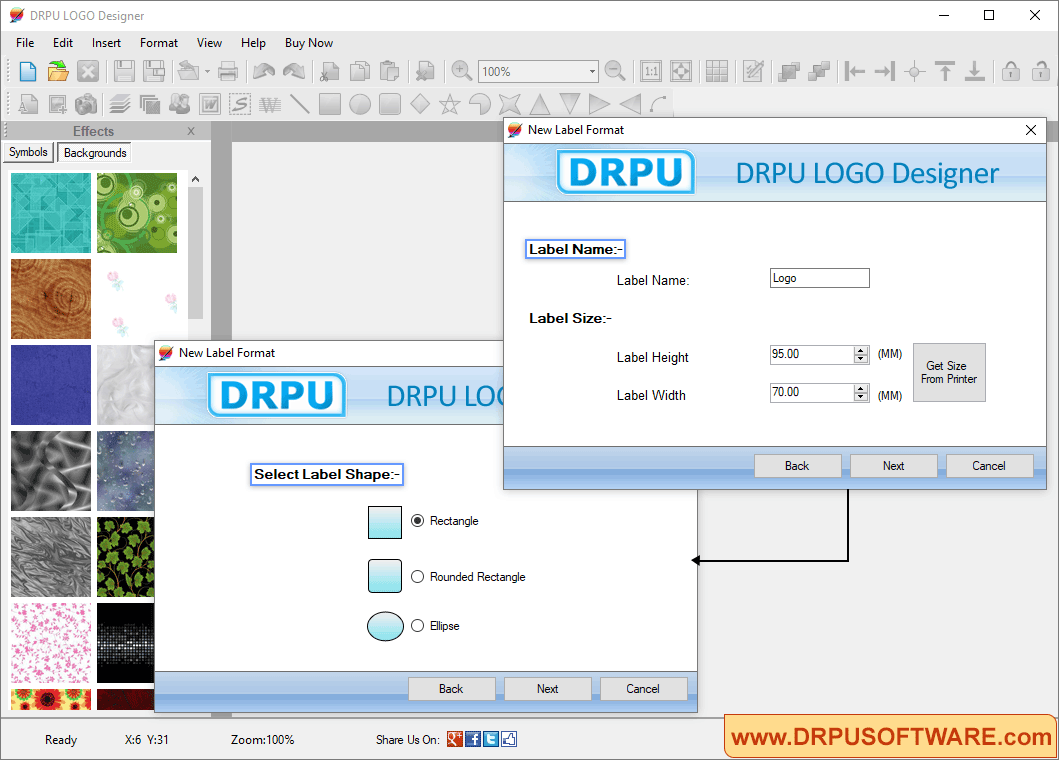
Task: Open the Buy Now menu
Action: (x=309, y=43)
